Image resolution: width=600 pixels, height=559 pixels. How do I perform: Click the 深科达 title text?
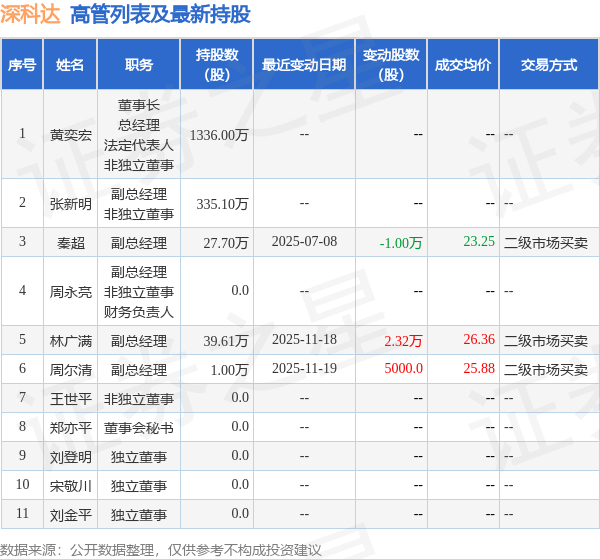point(30,15)
